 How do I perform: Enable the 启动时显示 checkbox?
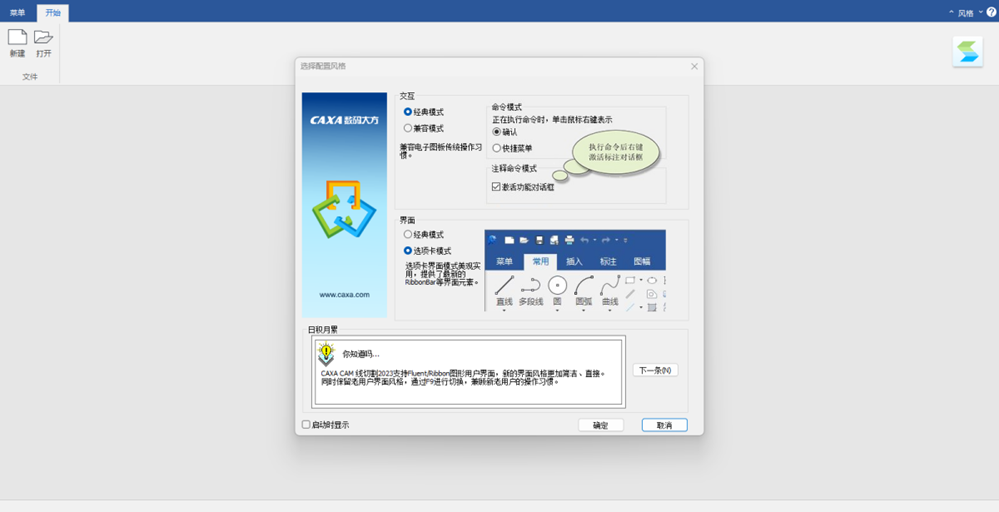pos(306,425)
